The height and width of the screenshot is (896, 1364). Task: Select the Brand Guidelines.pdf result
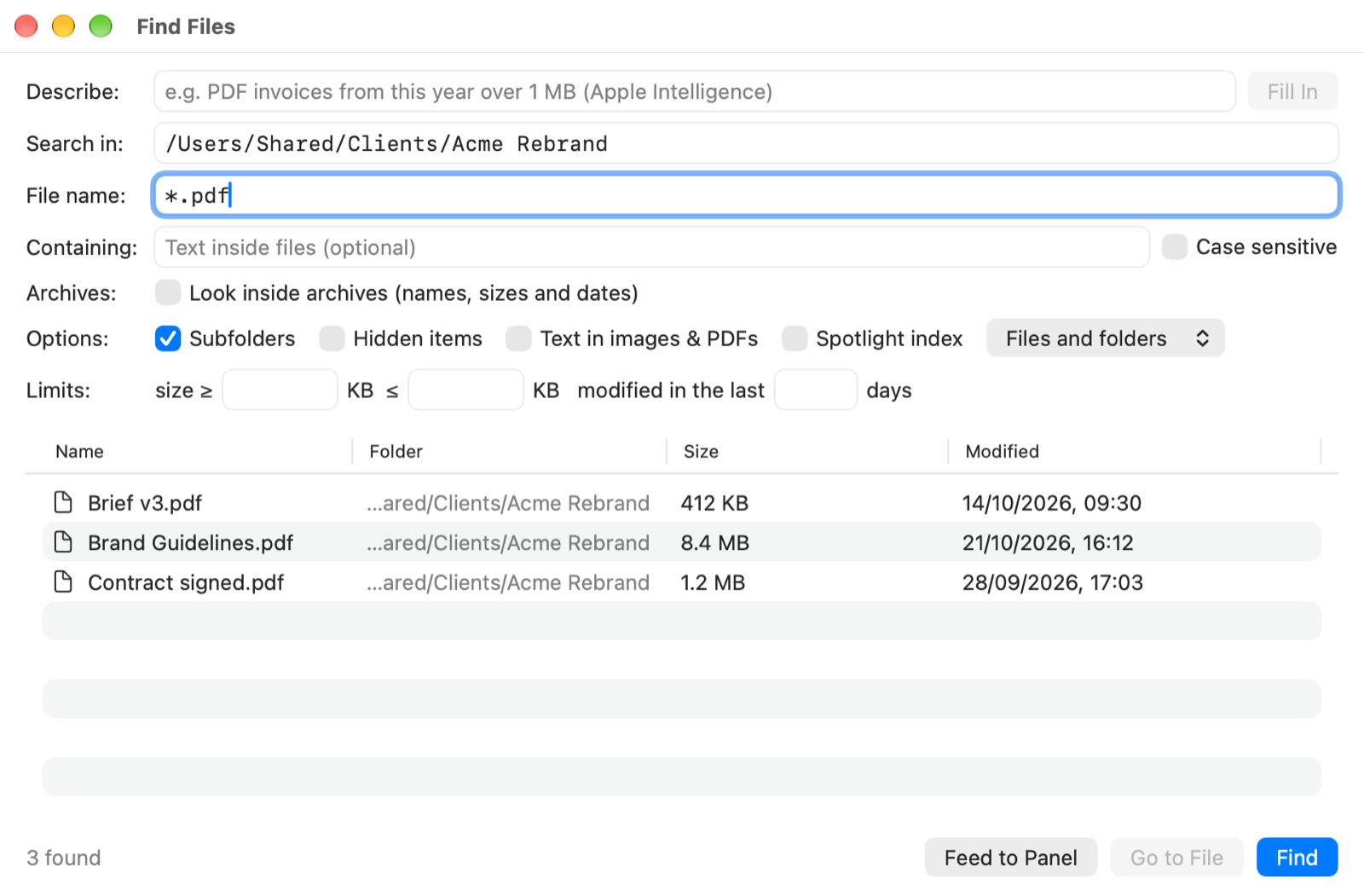(x=682, y=542)
